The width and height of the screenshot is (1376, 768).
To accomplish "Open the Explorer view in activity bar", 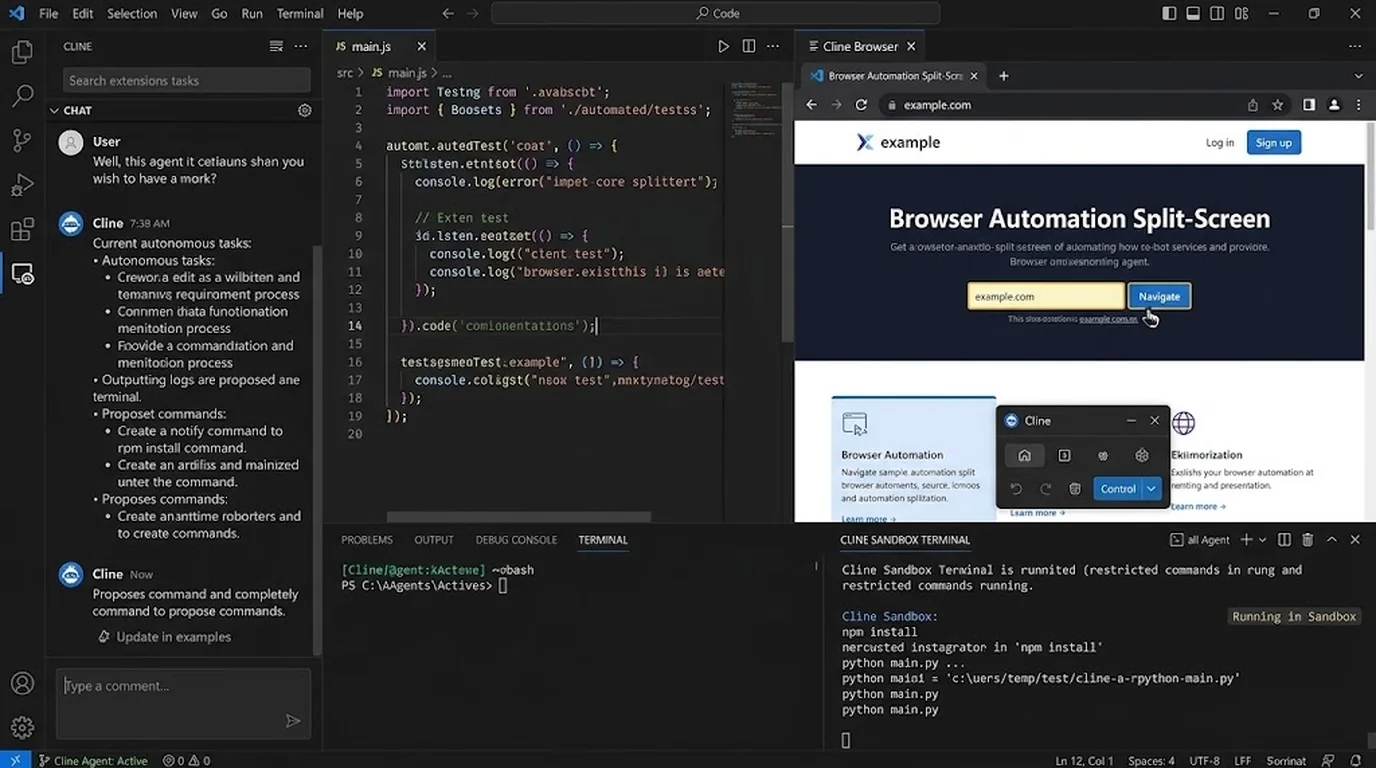I will pos(22,52).
